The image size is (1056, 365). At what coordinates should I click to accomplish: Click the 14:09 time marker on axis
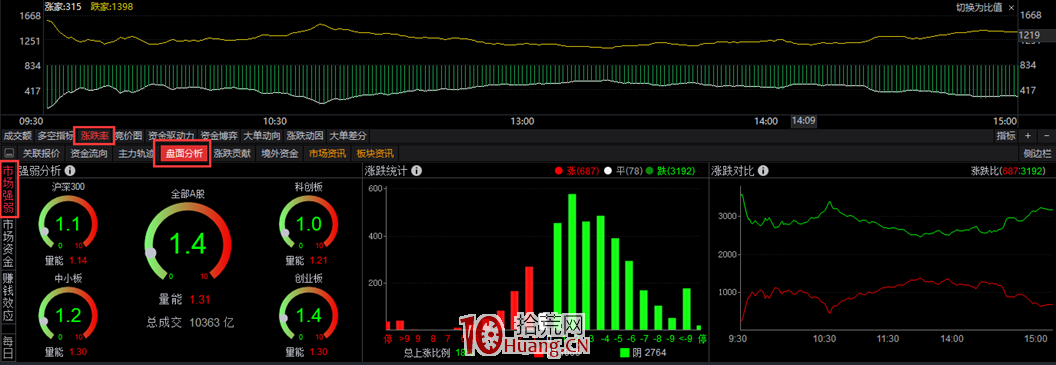click(803, 121)
